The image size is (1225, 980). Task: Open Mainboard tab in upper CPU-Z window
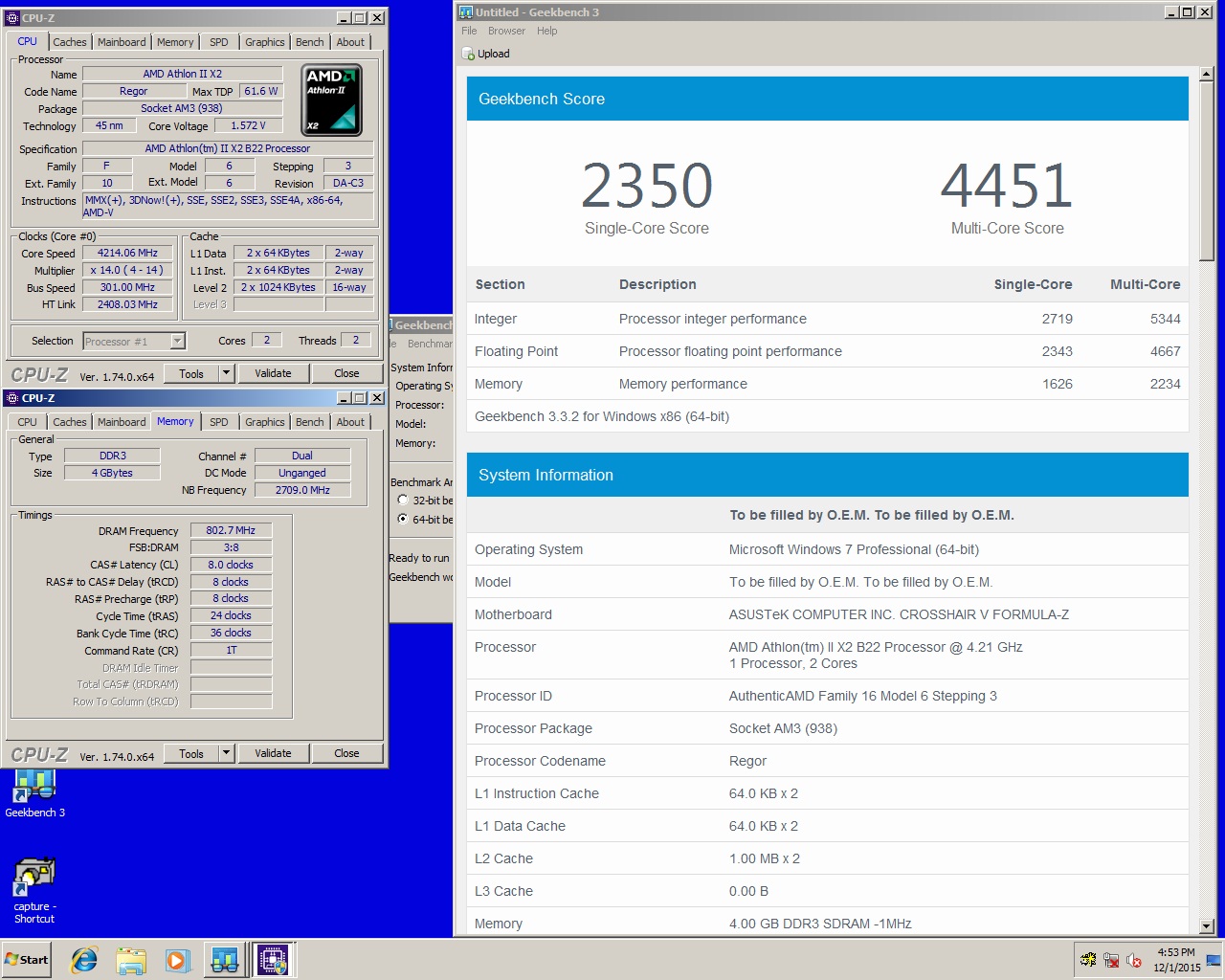122,42
